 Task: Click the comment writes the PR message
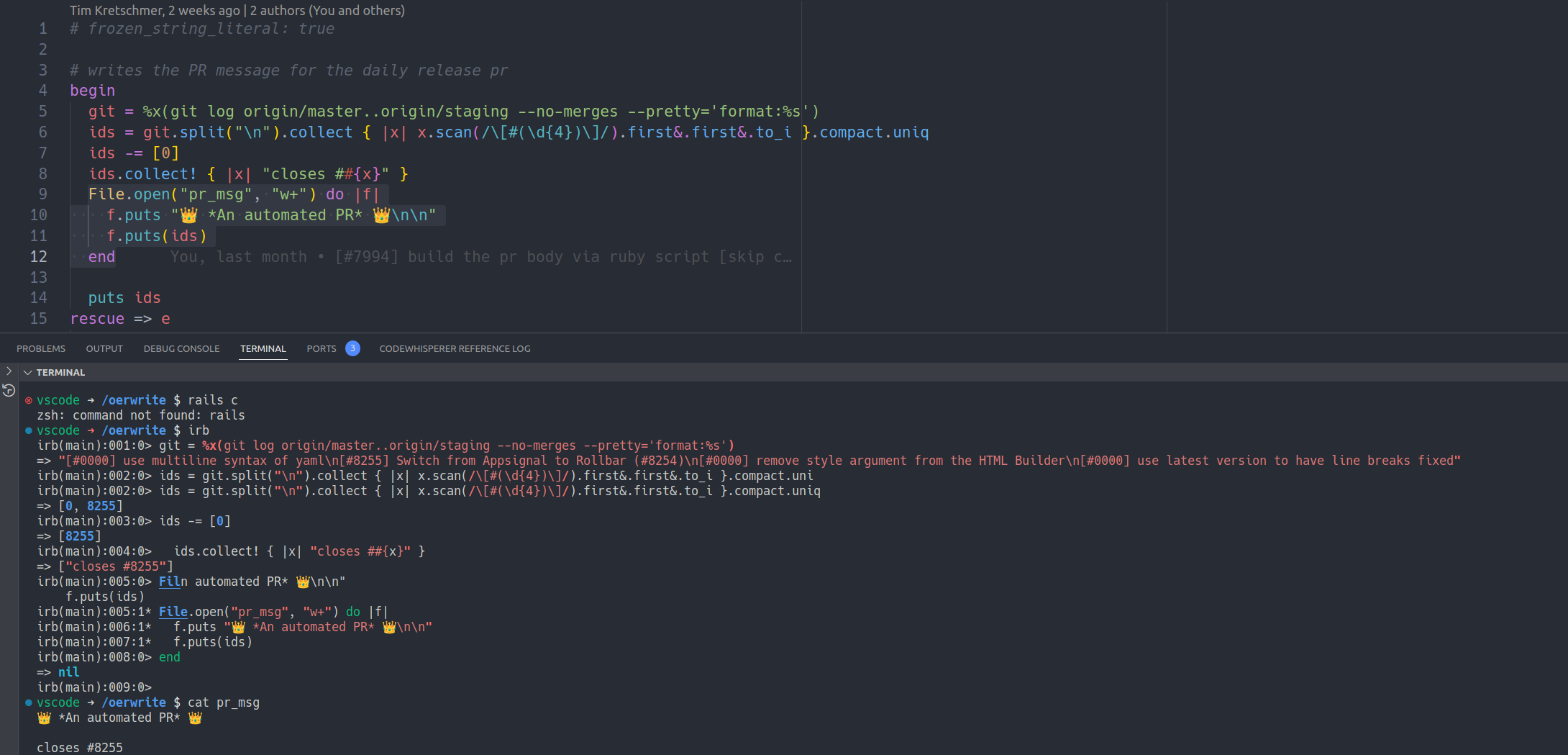288,71
